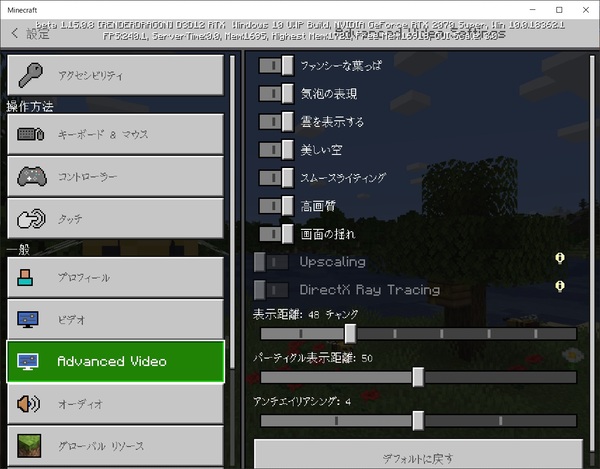Screen dimensions: 600x469
Task: Click the 表示距離: 48 チャンク label
Action: tap(305, 314)
